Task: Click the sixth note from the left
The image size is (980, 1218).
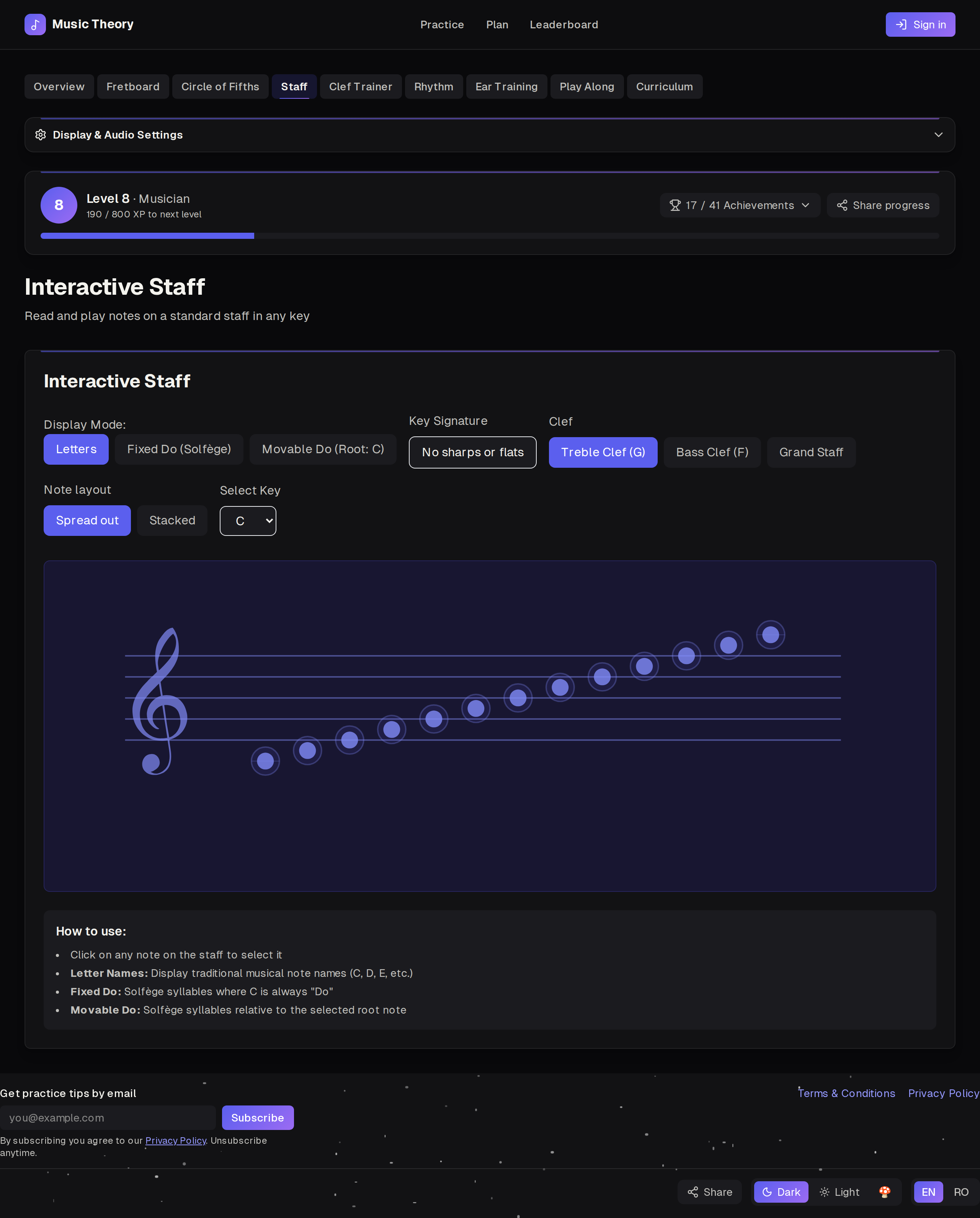Action: tap(475, 709)
